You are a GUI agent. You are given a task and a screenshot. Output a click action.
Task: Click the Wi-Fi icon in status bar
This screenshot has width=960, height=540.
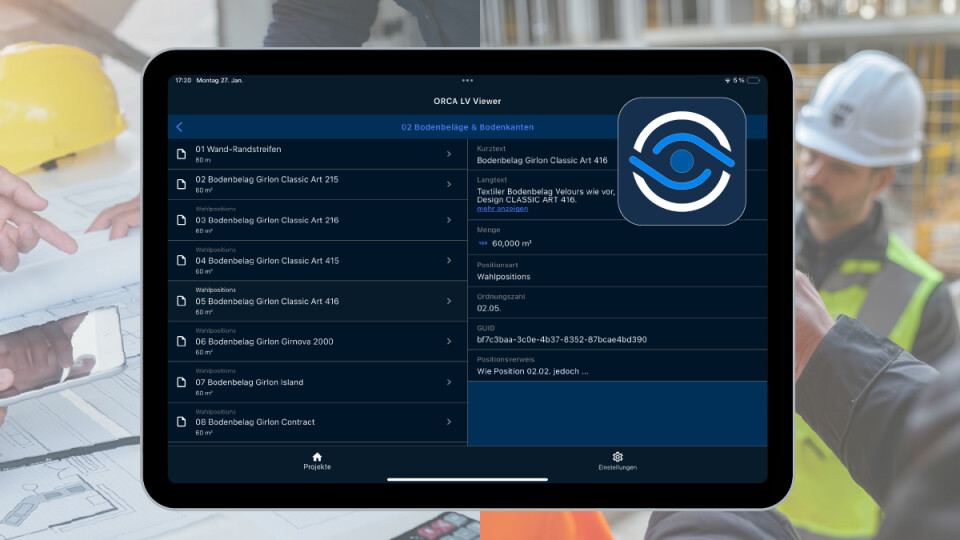coord(727,80)
